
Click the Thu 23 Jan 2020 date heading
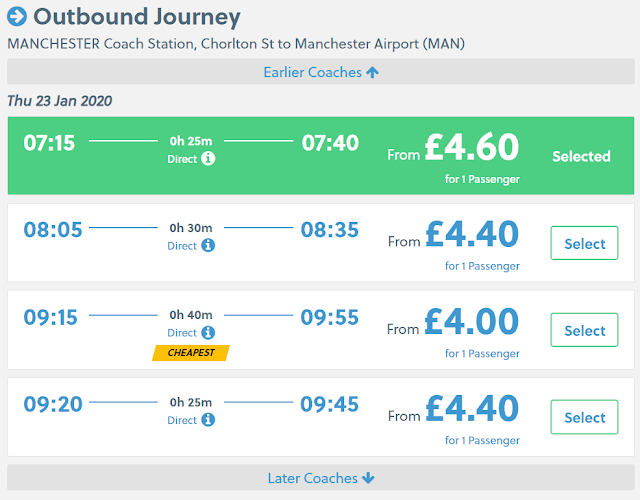(x=60, y=101)
